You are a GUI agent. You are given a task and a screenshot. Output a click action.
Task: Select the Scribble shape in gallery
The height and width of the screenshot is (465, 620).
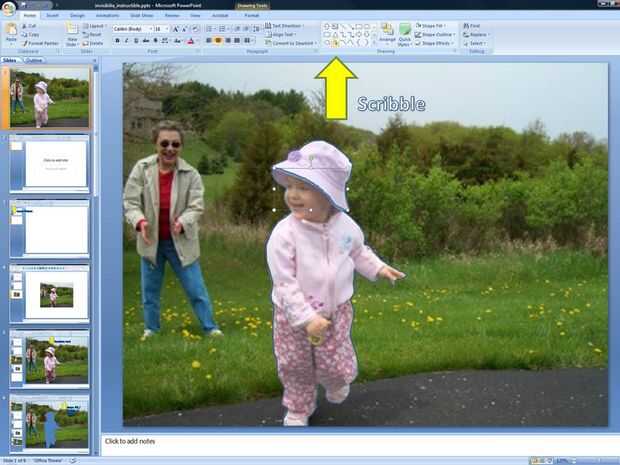tap(335, 43)
